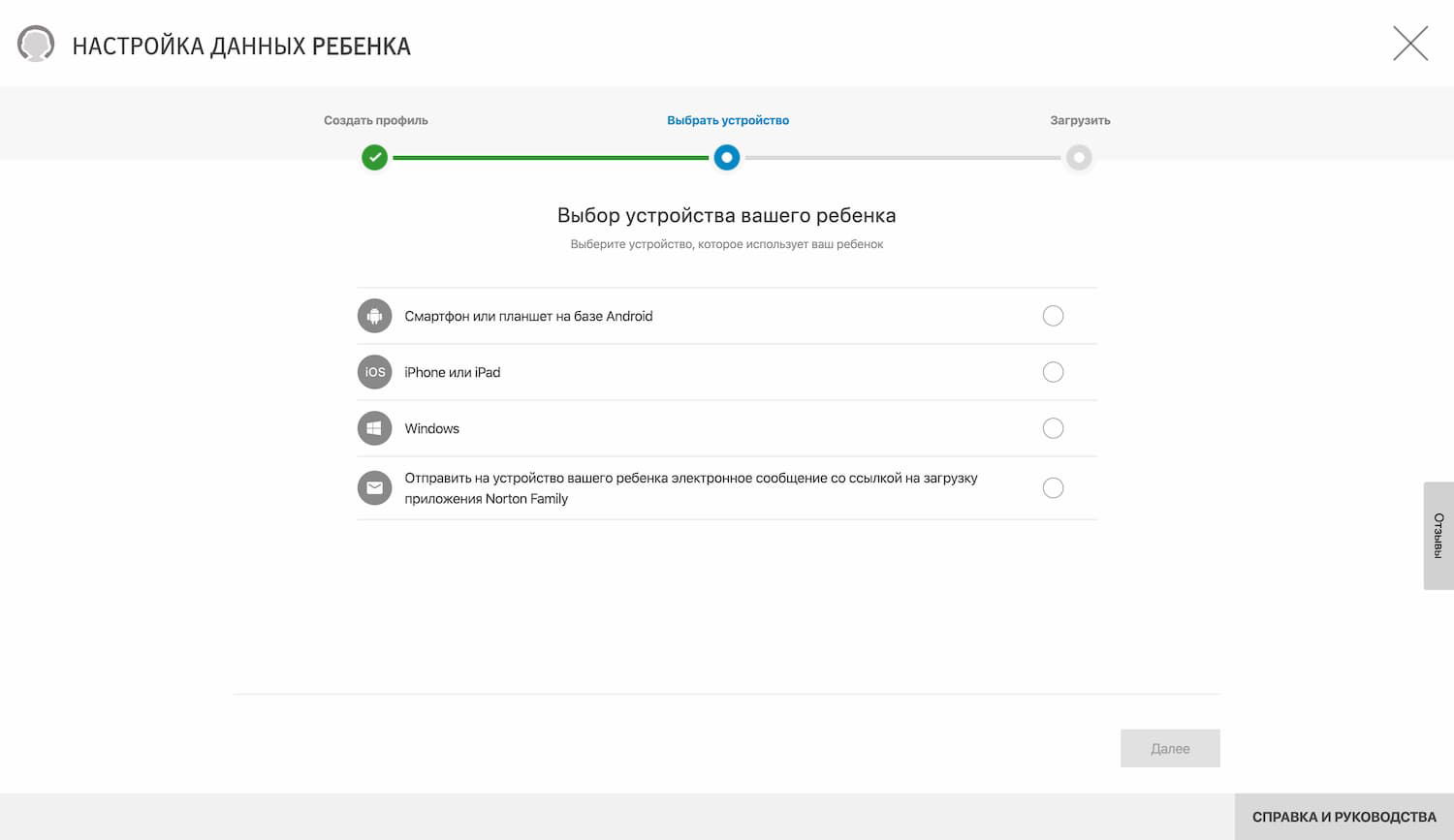Click the gray final step circle
Image resolution: width=1454 pixels, height=840 pixels.
tap(1078, 157)
